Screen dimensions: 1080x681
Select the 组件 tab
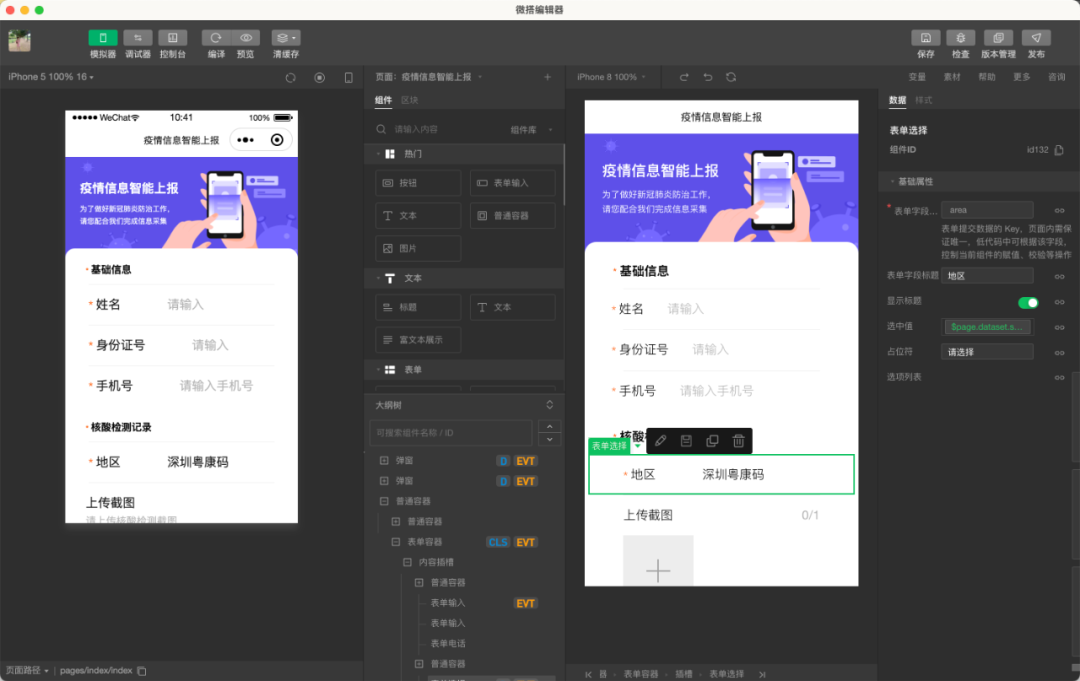coord(383,101)
